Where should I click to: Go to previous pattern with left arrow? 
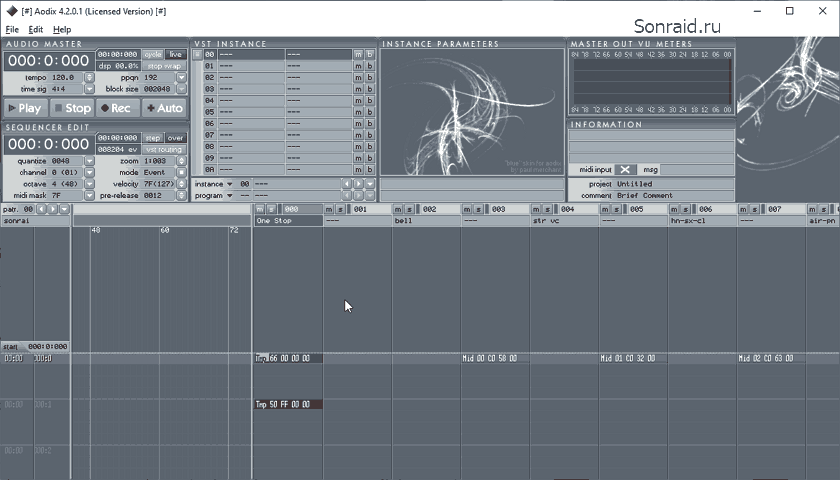41,209
